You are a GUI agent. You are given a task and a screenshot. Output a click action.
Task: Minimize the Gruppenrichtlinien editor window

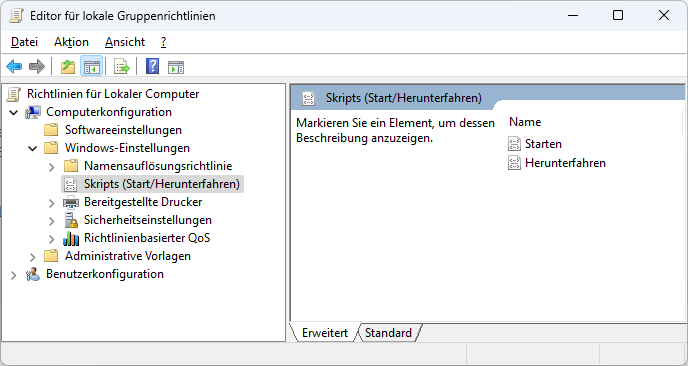coord(573,15)
